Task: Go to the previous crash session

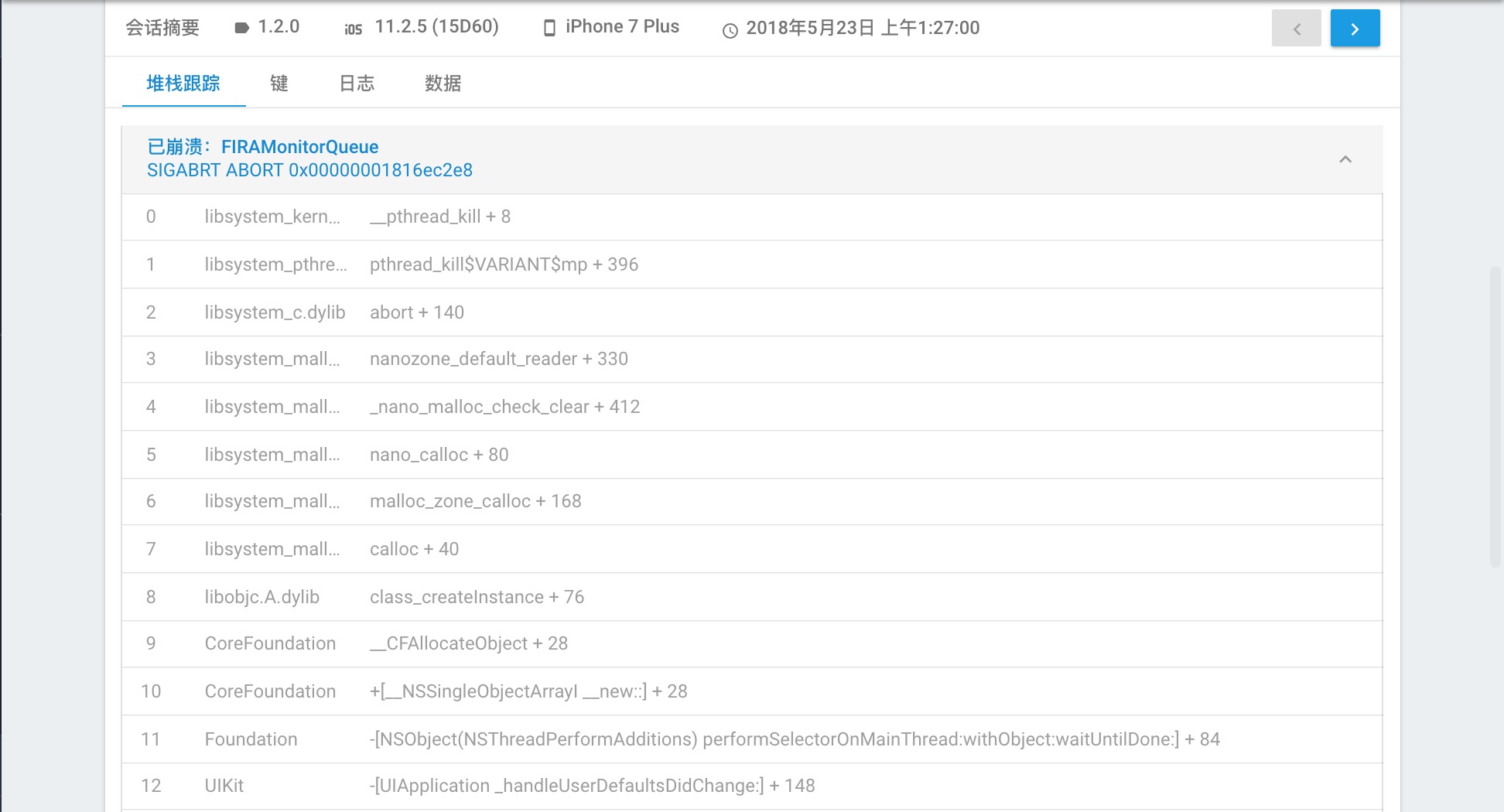Action: [x=1296, y=29]
